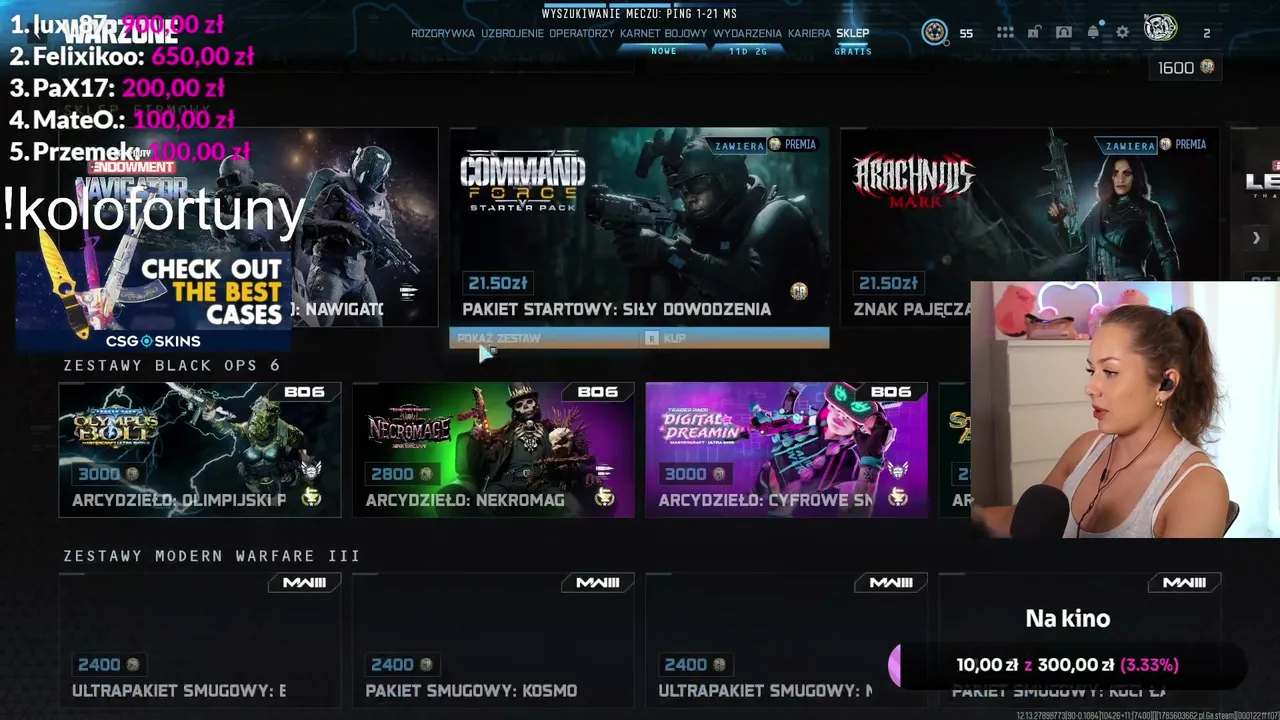
Task: Switch to the UZBROJENIE tab
Action: click(512, 33)
